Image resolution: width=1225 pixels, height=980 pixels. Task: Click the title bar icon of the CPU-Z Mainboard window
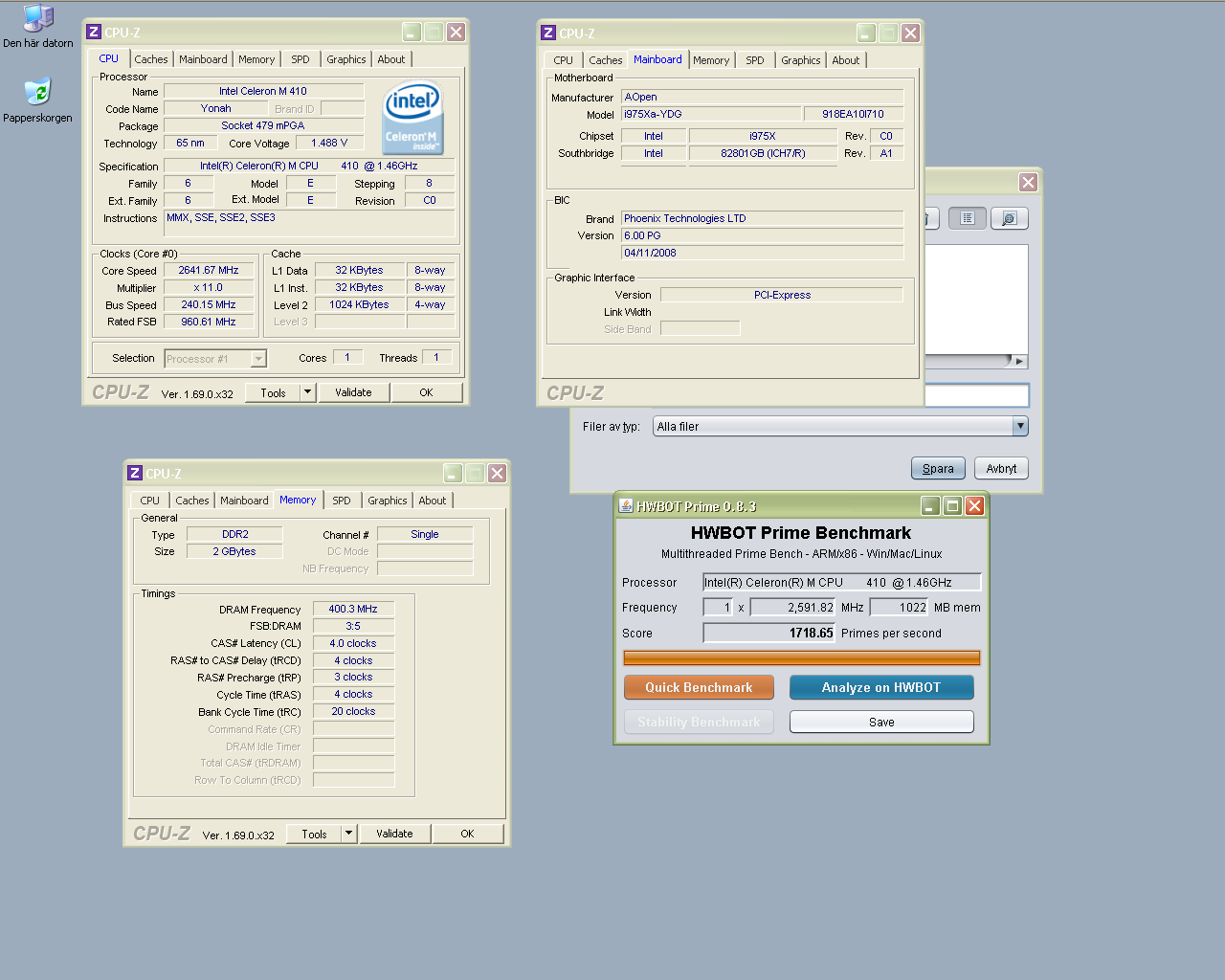click(x=548, y=33)
